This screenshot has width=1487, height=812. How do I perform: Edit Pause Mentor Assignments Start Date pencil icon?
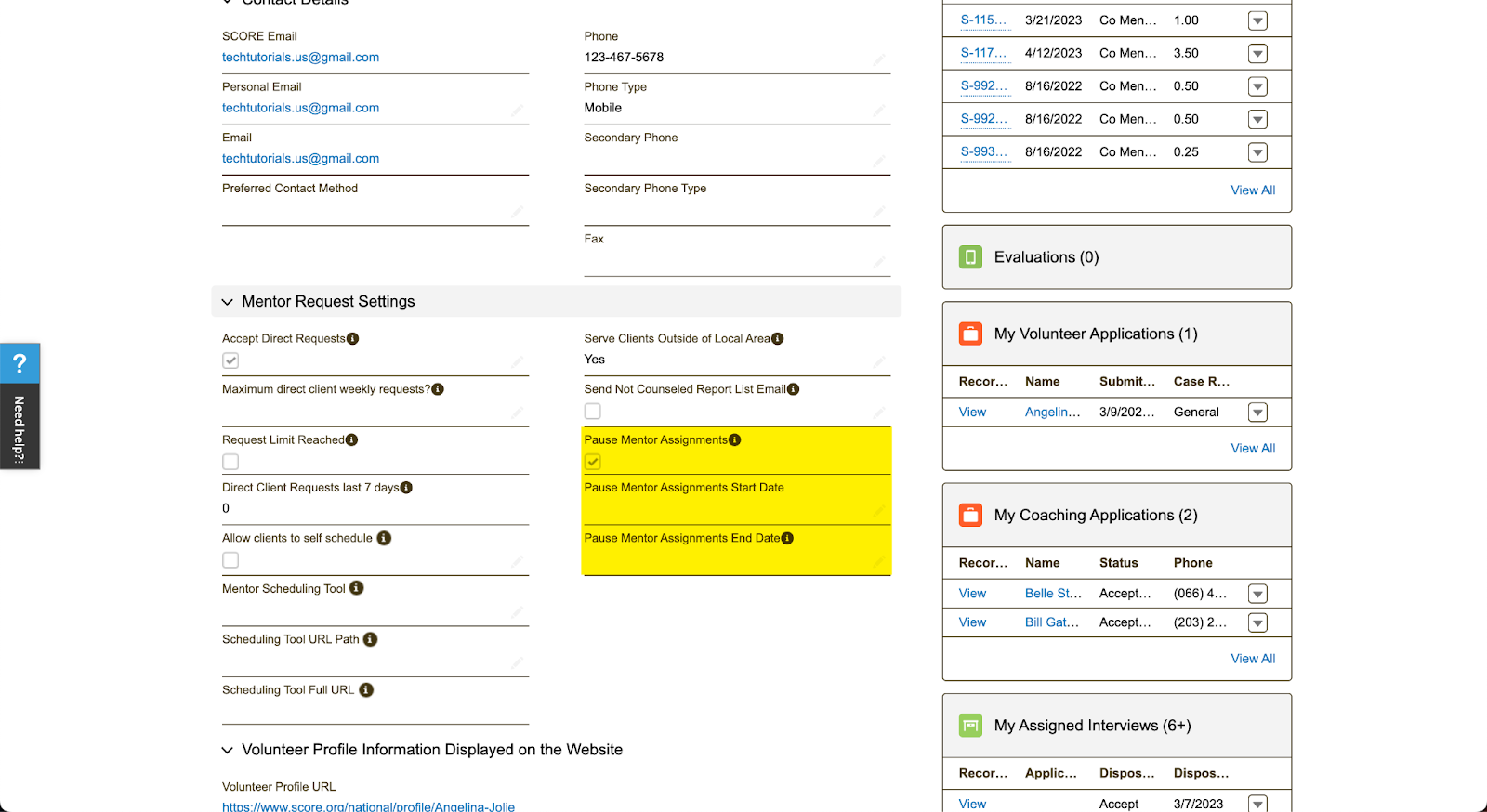point(878,510)
